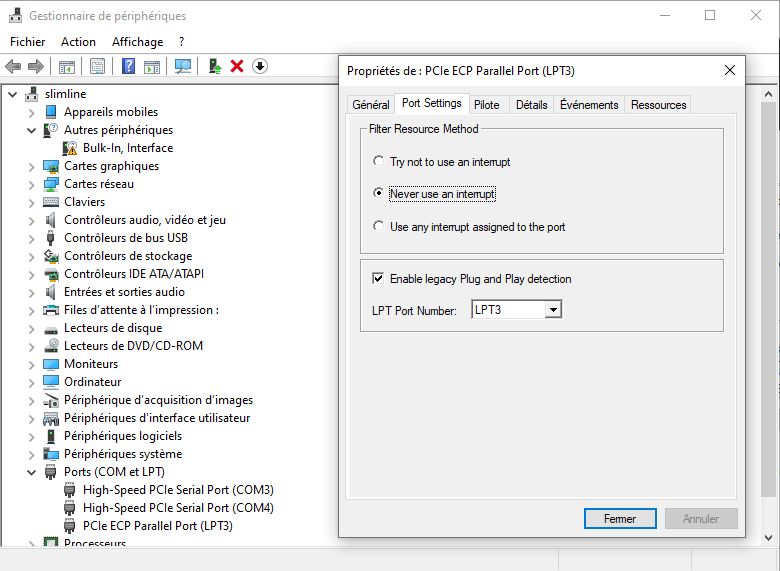Collapse the Ports (COM et LPT) branch
This screenshot has height=571, width=780.
31,473
